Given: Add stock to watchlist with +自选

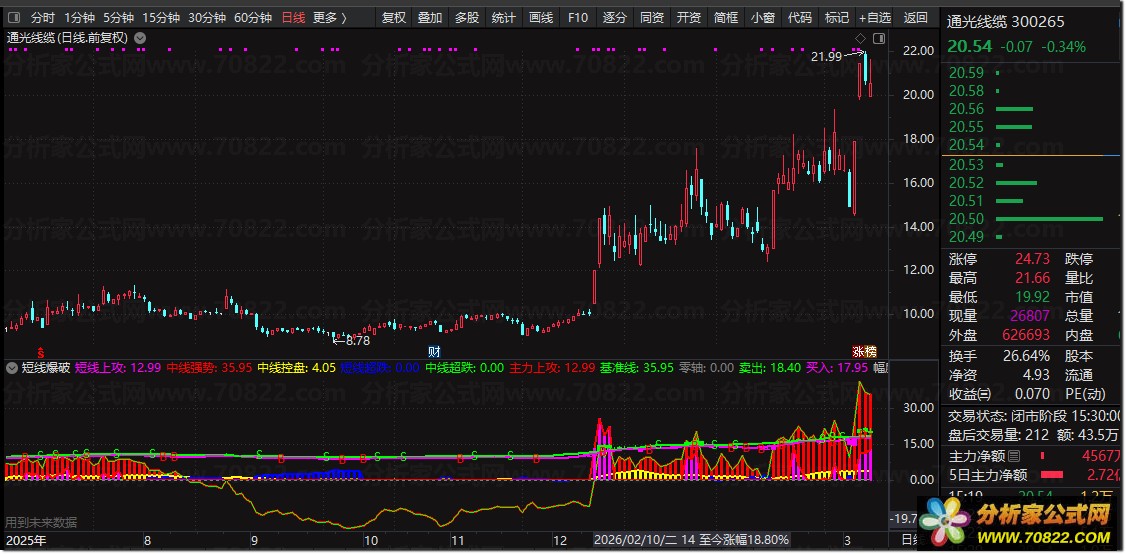Looking at the screenshot, I should pos(874,17).
